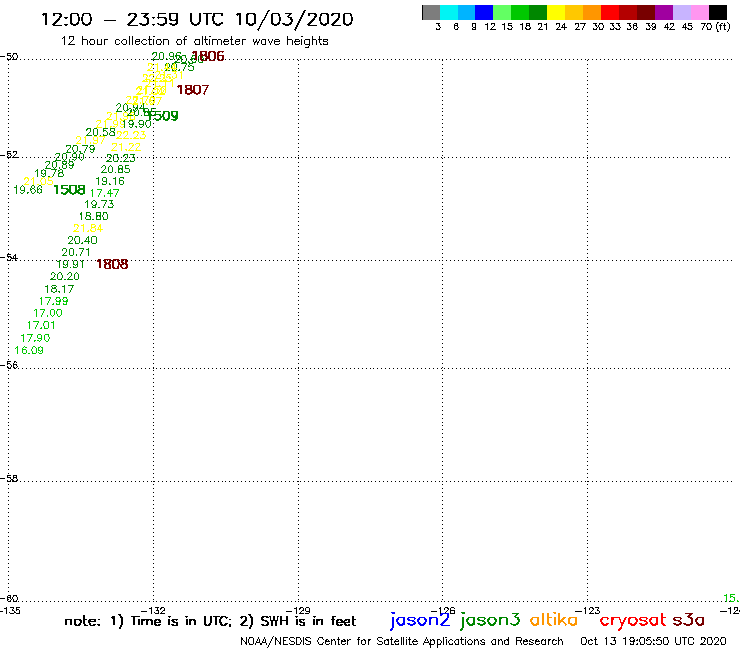Select the 20.20 wave height value
This screenshot has height=650, width=740.
pos(65,277)
